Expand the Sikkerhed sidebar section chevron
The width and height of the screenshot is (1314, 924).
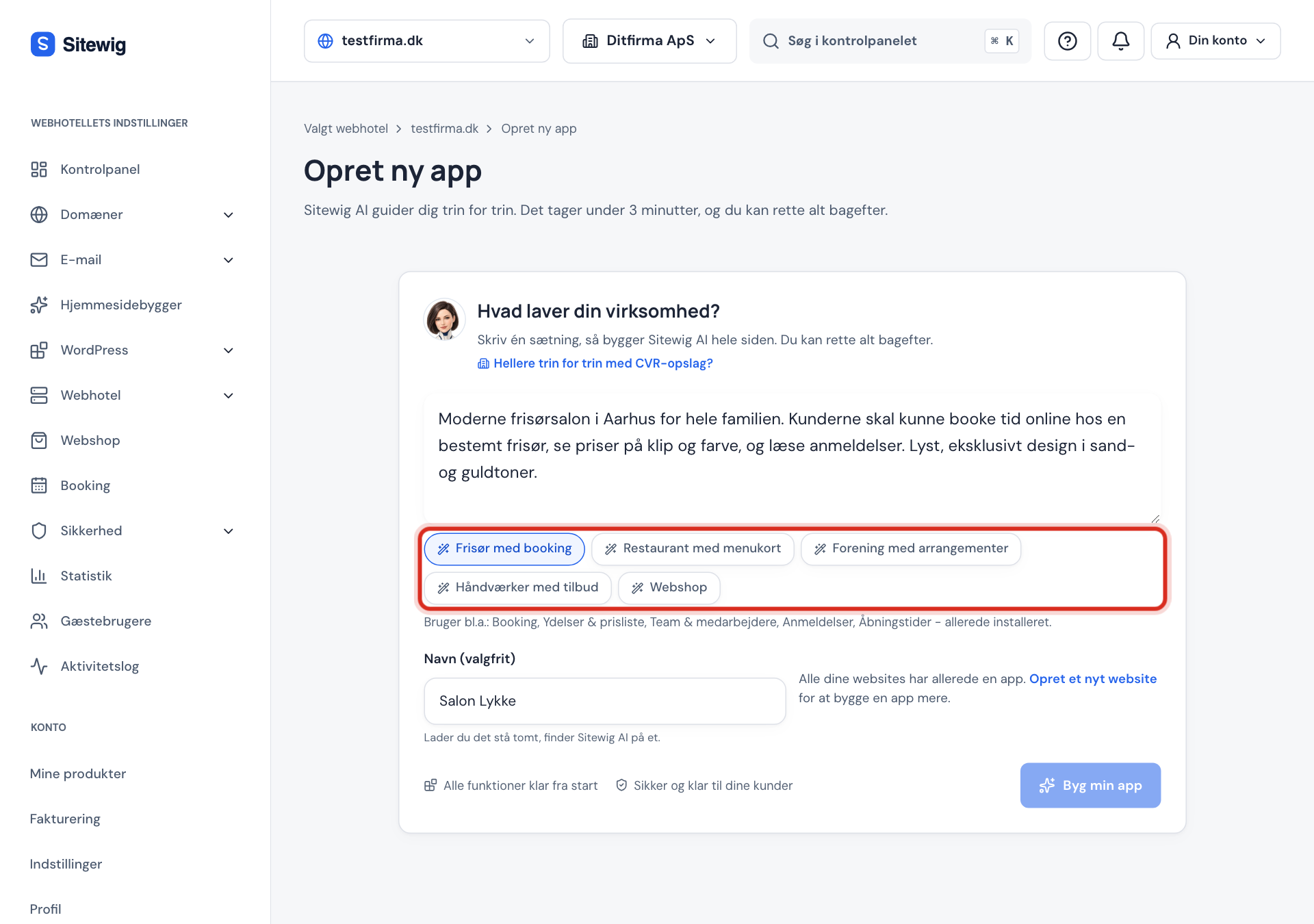[229, 531]
